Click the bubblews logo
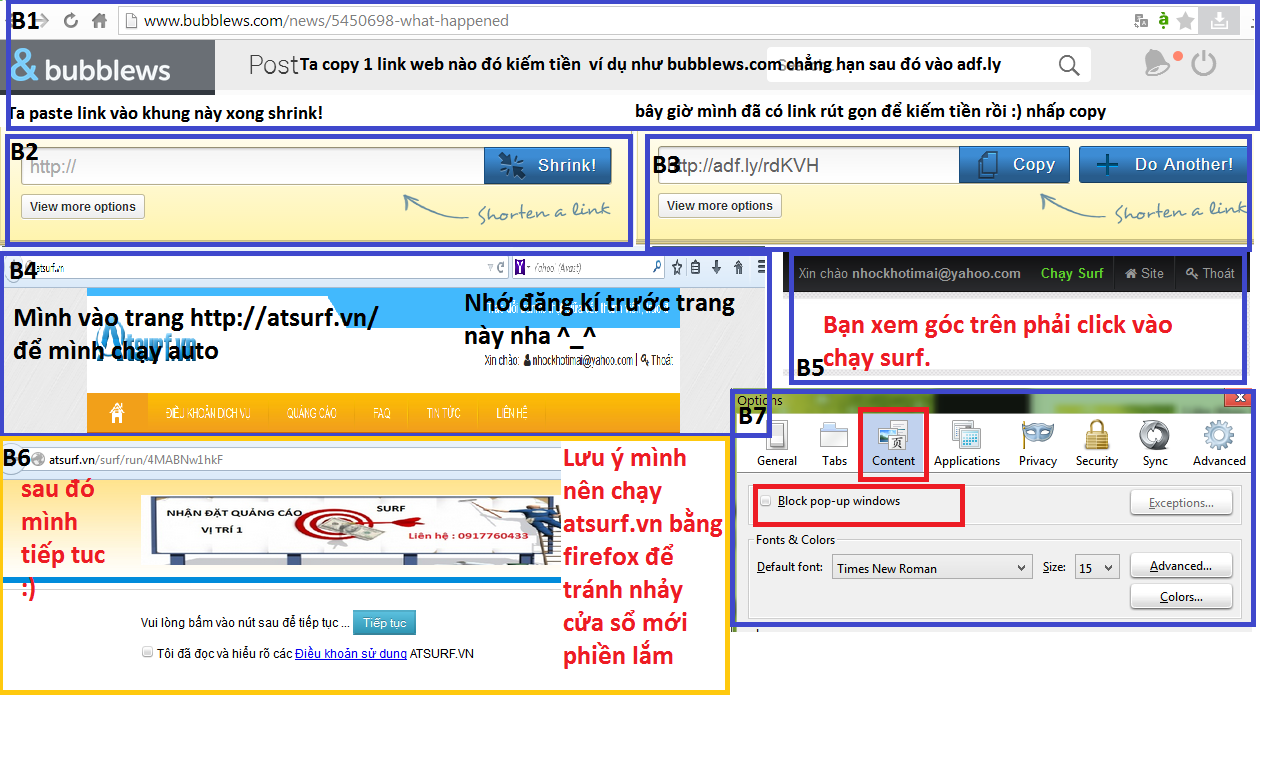Viewport: 1261px width, 760px height. tap(92, 67)
